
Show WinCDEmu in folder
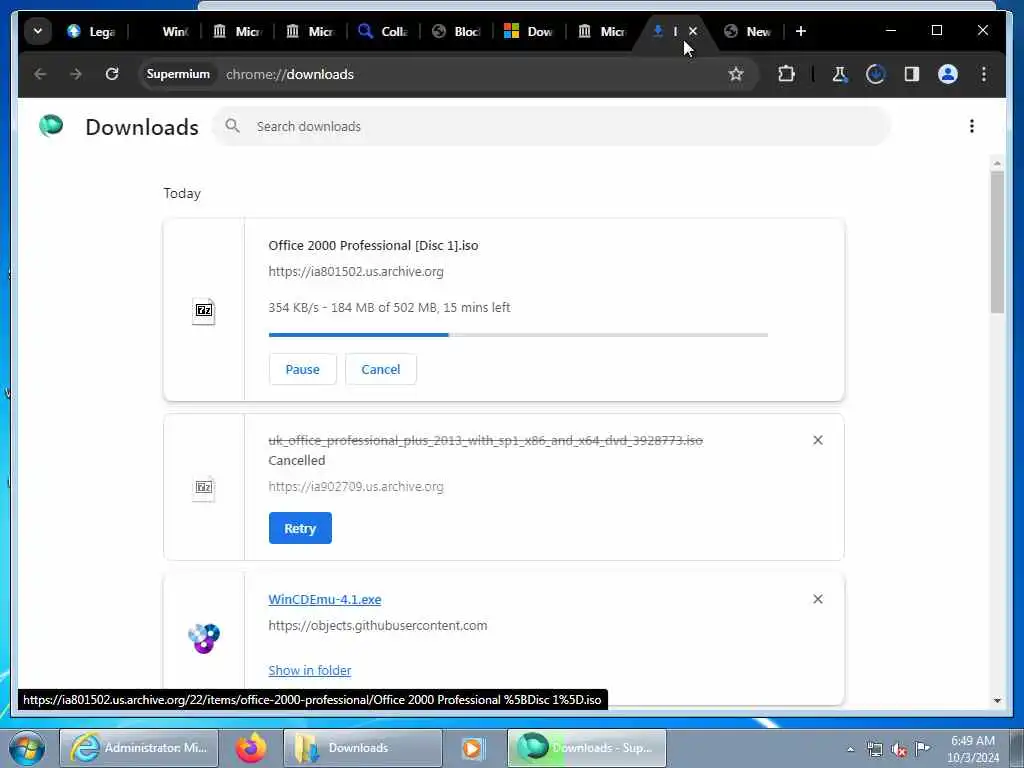tap(310, 671)
